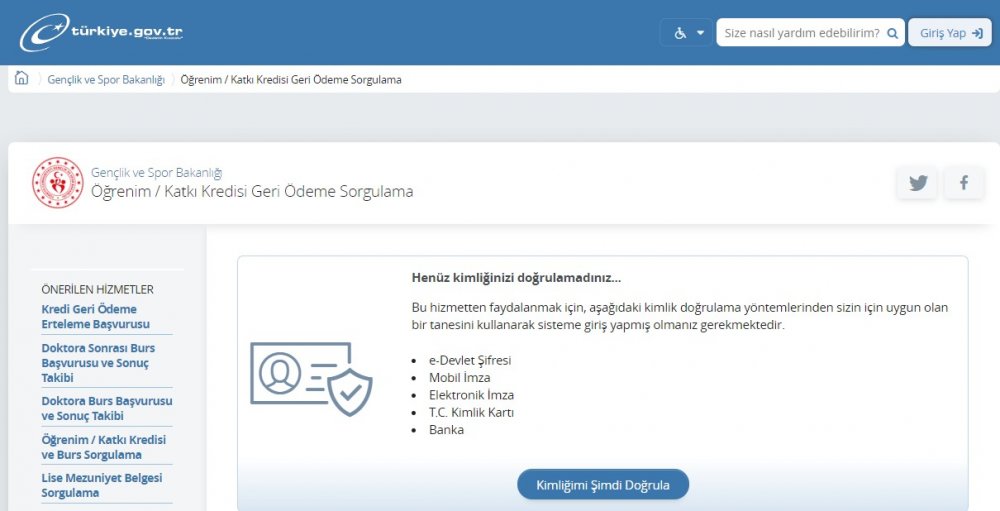Screen dimensions: 1000x511
Task: Share the page on Twitter
Action: [x=917, y=184]
